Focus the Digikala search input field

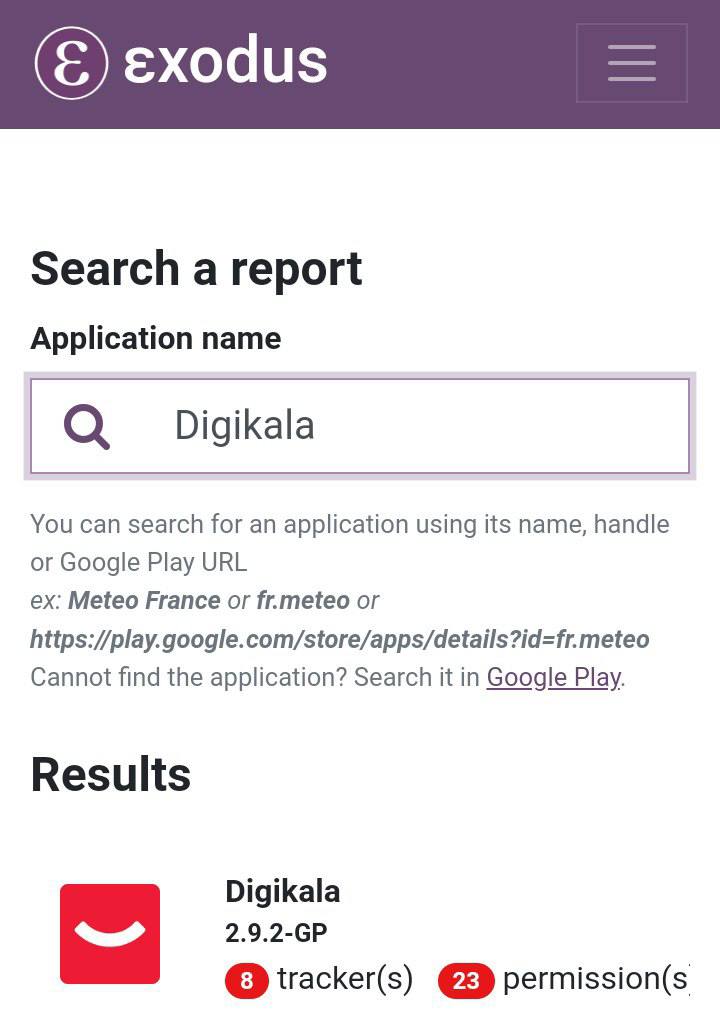[x=420, y=426]
